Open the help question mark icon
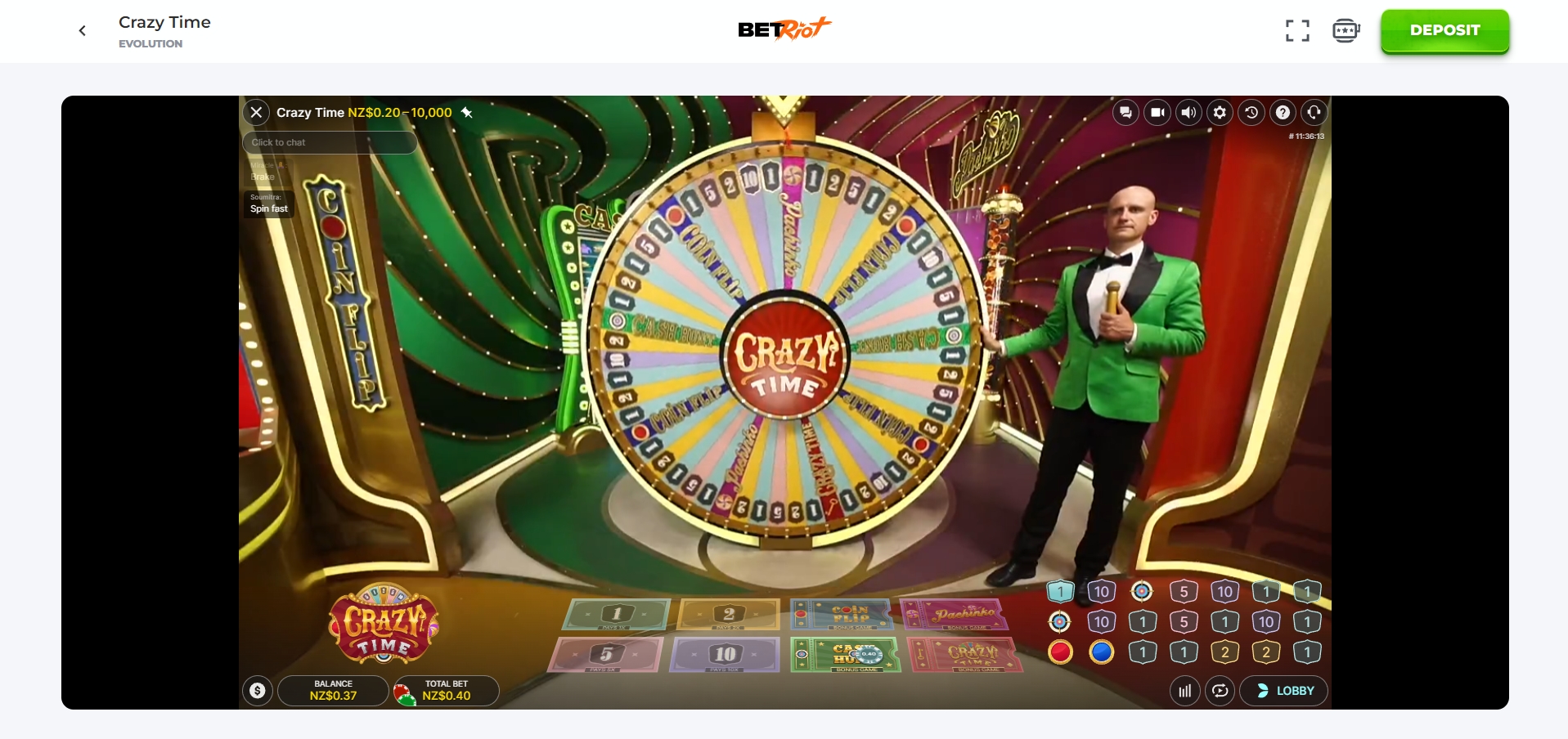This screenshot has height=739, width=1568. pyautogui.click(x=1283, y=112)
